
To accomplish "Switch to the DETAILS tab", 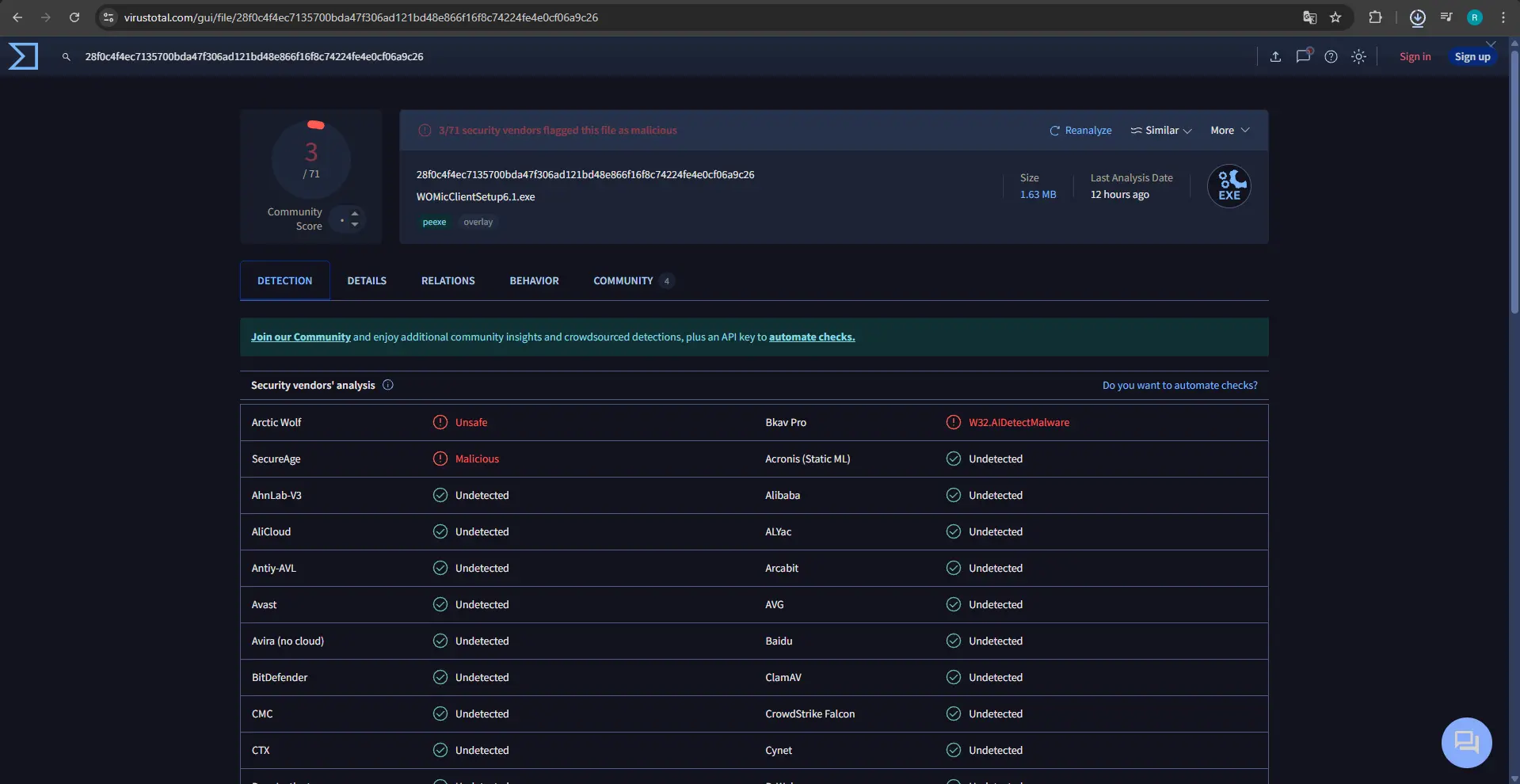I will [367, 280].
